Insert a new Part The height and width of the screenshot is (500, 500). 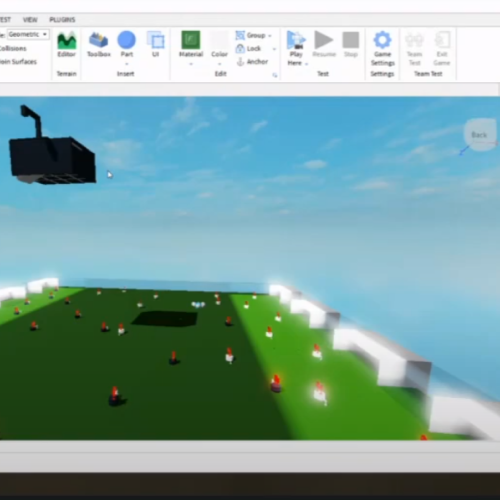pyautogui.click(x=127, y=44)
